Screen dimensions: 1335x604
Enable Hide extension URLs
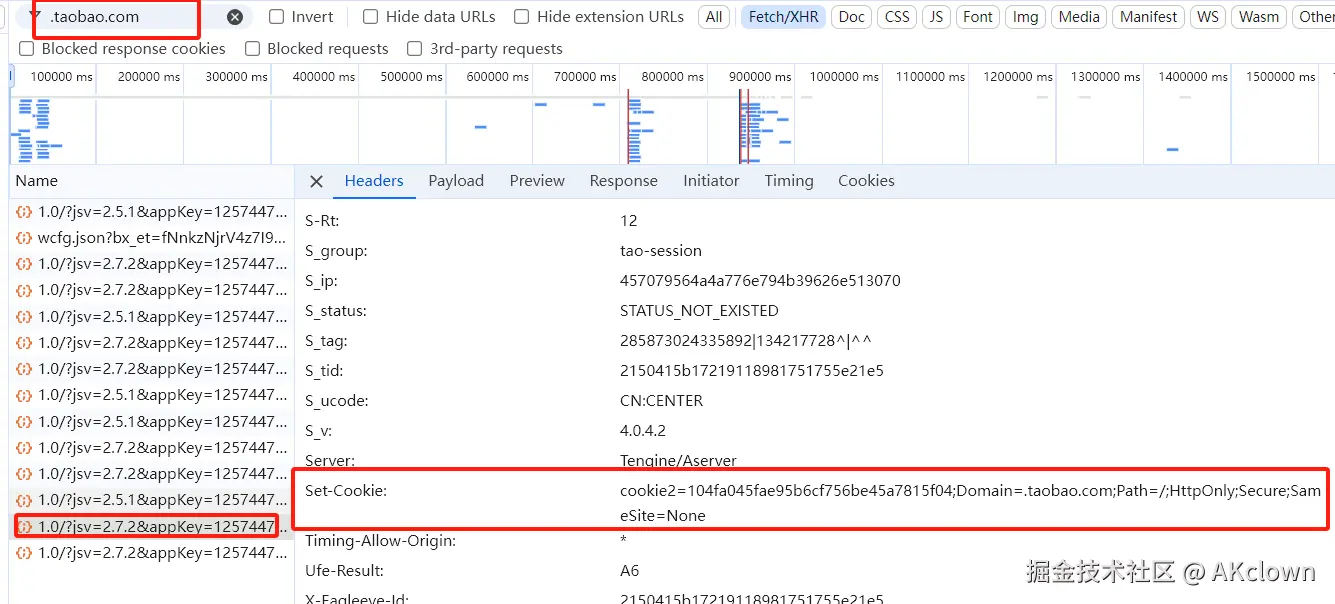tap(521, 17)
